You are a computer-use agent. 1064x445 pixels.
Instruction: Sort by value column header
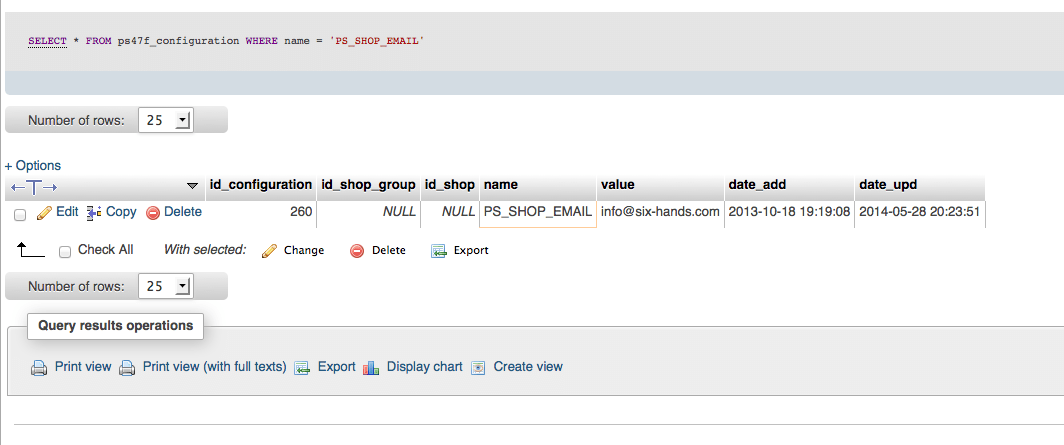click(618, 185)
